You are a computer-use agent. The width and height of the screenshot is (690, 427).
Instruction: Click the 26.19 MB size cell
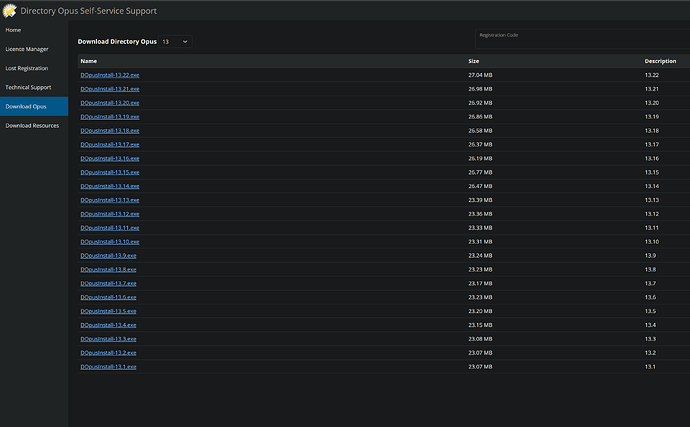coord(480,158)
